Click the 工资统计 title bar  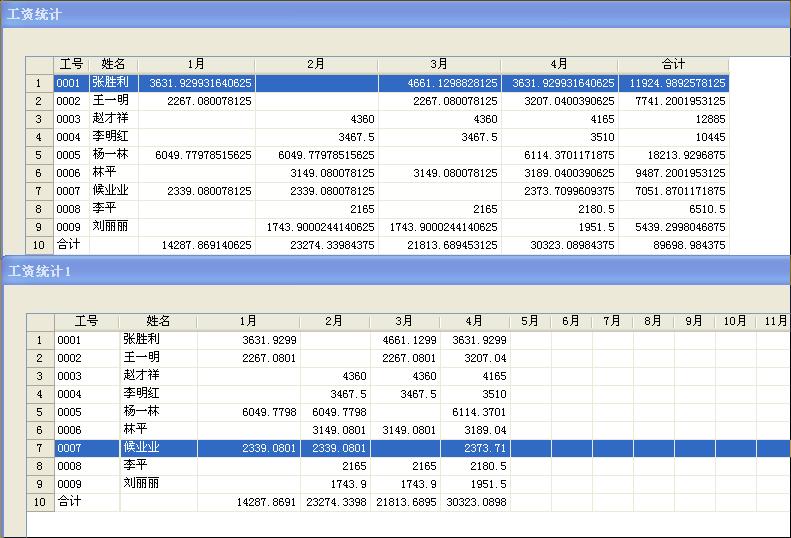(396, 14)
